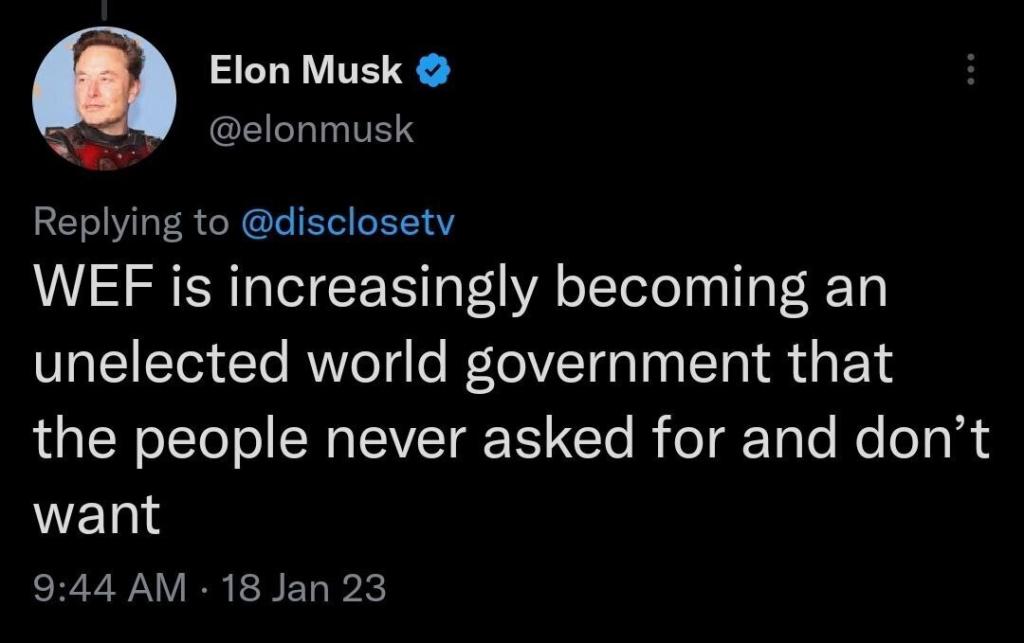
Task: Open Elon Musk's profile picture
Action: pos(104,98)
